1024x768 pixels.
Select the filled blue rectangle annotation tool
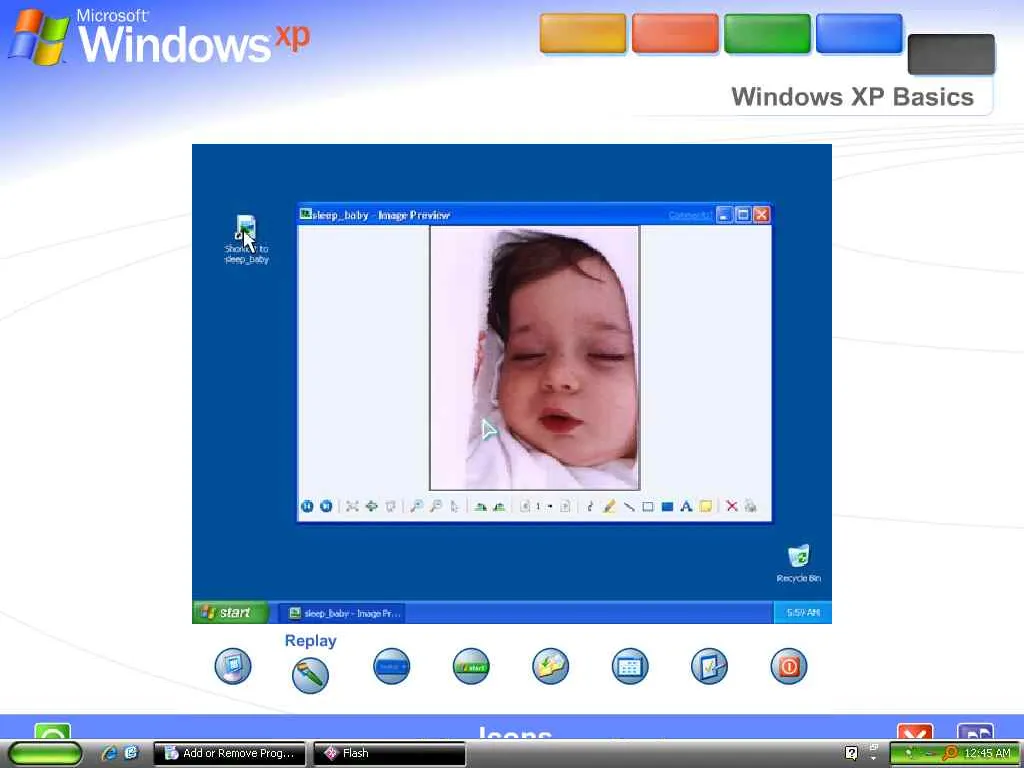(667, 506)
